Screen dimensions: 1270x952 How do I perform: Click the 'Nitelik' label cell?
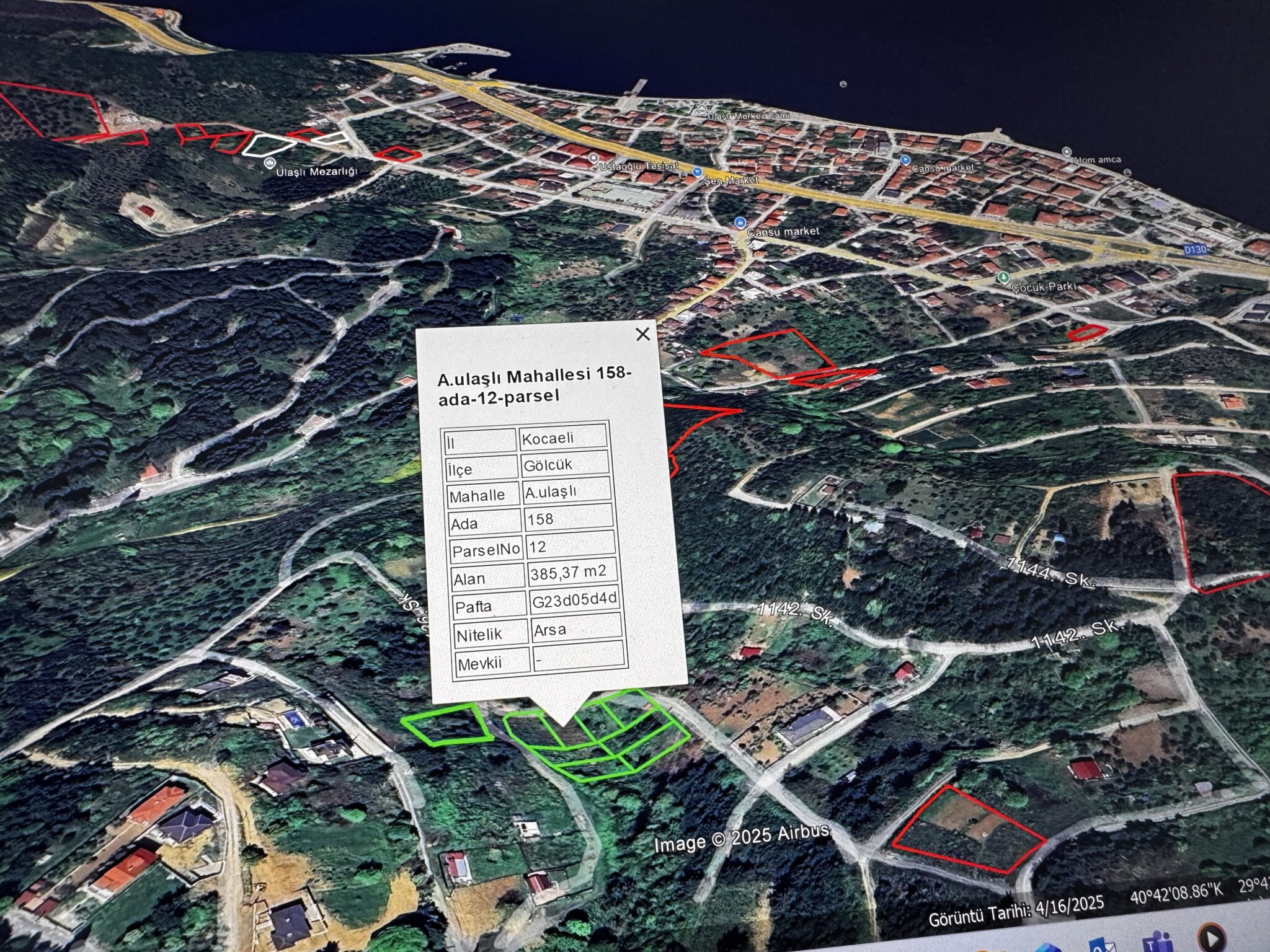491,634
